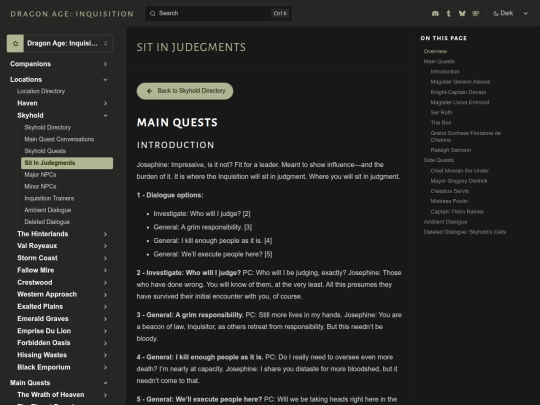Expand the Storm Coast chevron
Screen dimensions: 540x405
[x=105, y=258]
